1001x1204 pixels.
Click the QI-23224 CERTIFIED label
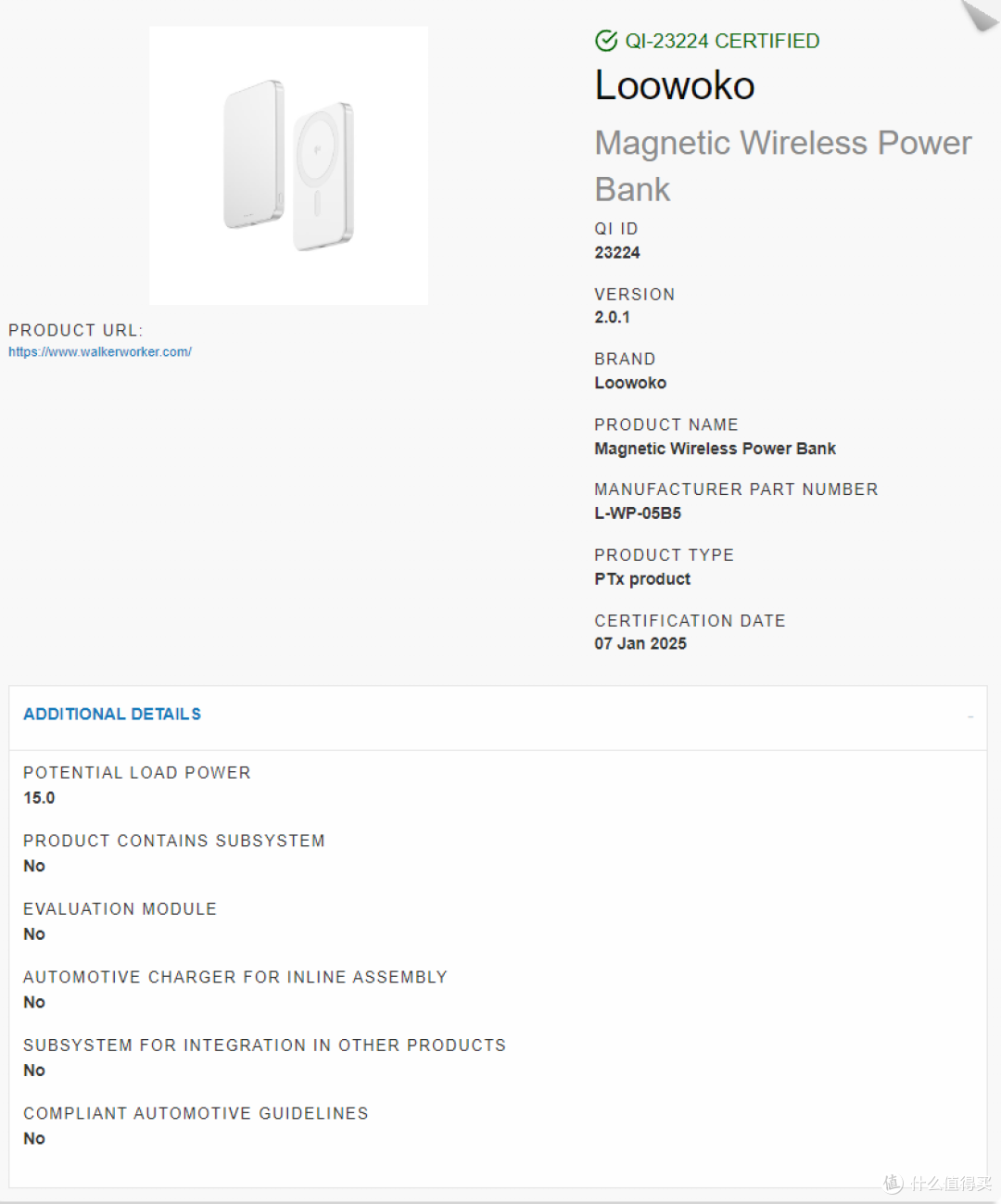(x=722, y=41)
